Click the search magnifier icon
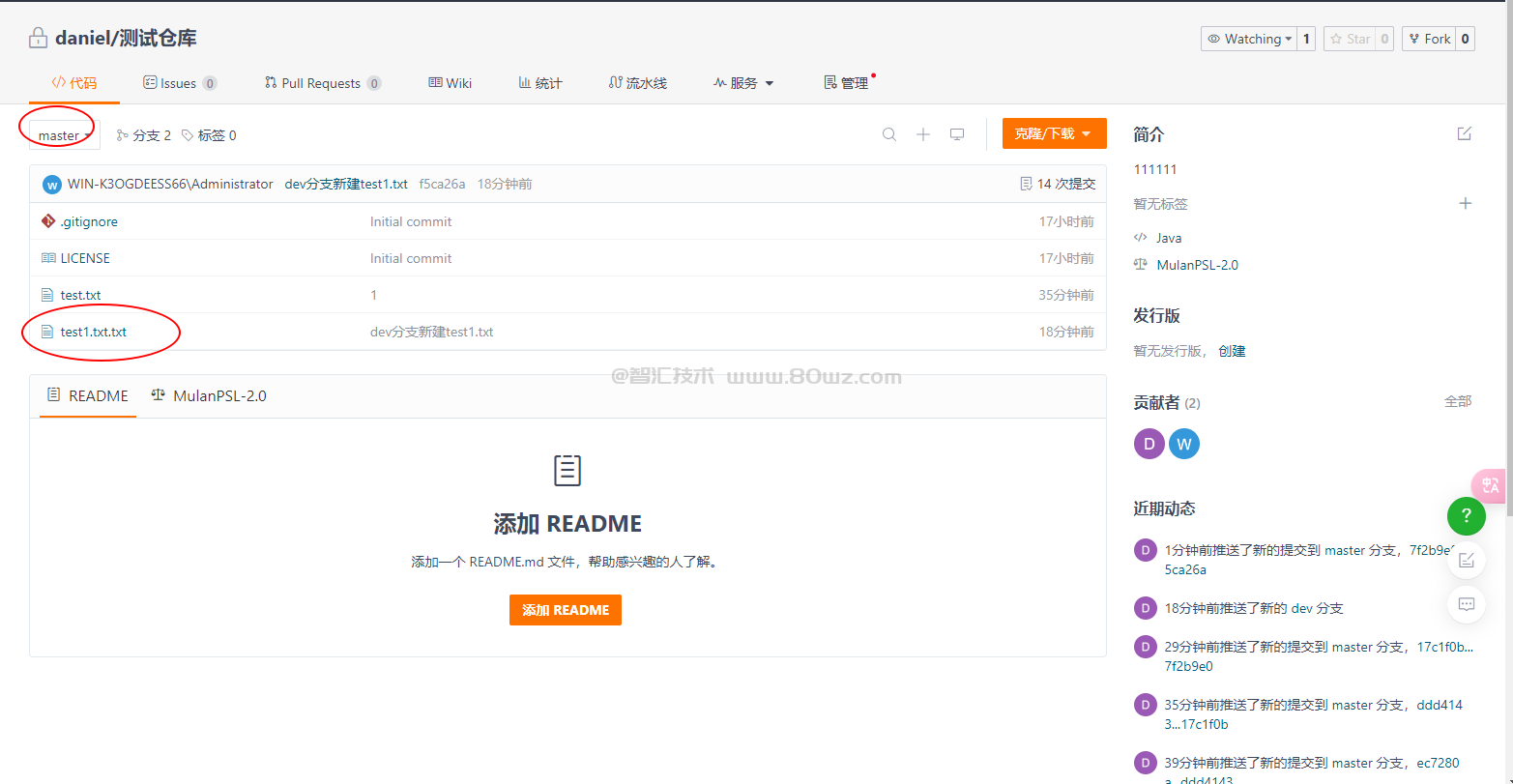This screenshot has height=784, width=1513. tap(888, 134)
